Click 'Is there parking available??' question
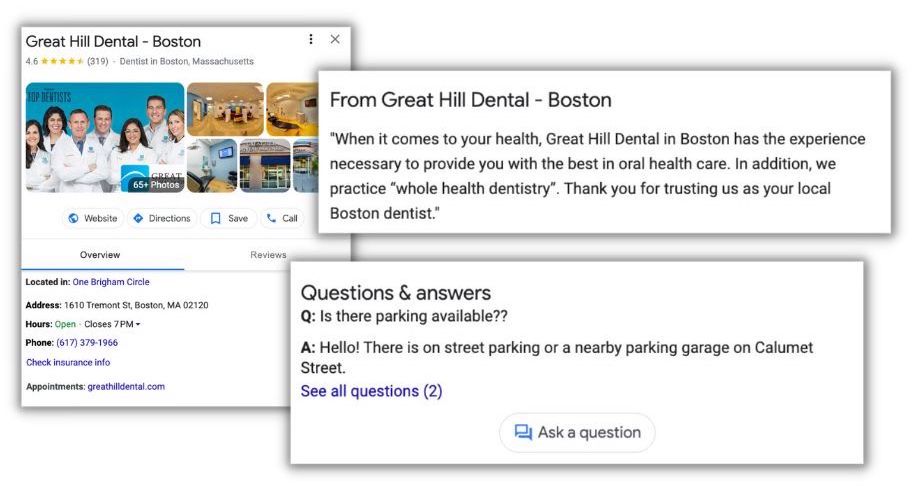920x492 pixels. tap(414, 316)
